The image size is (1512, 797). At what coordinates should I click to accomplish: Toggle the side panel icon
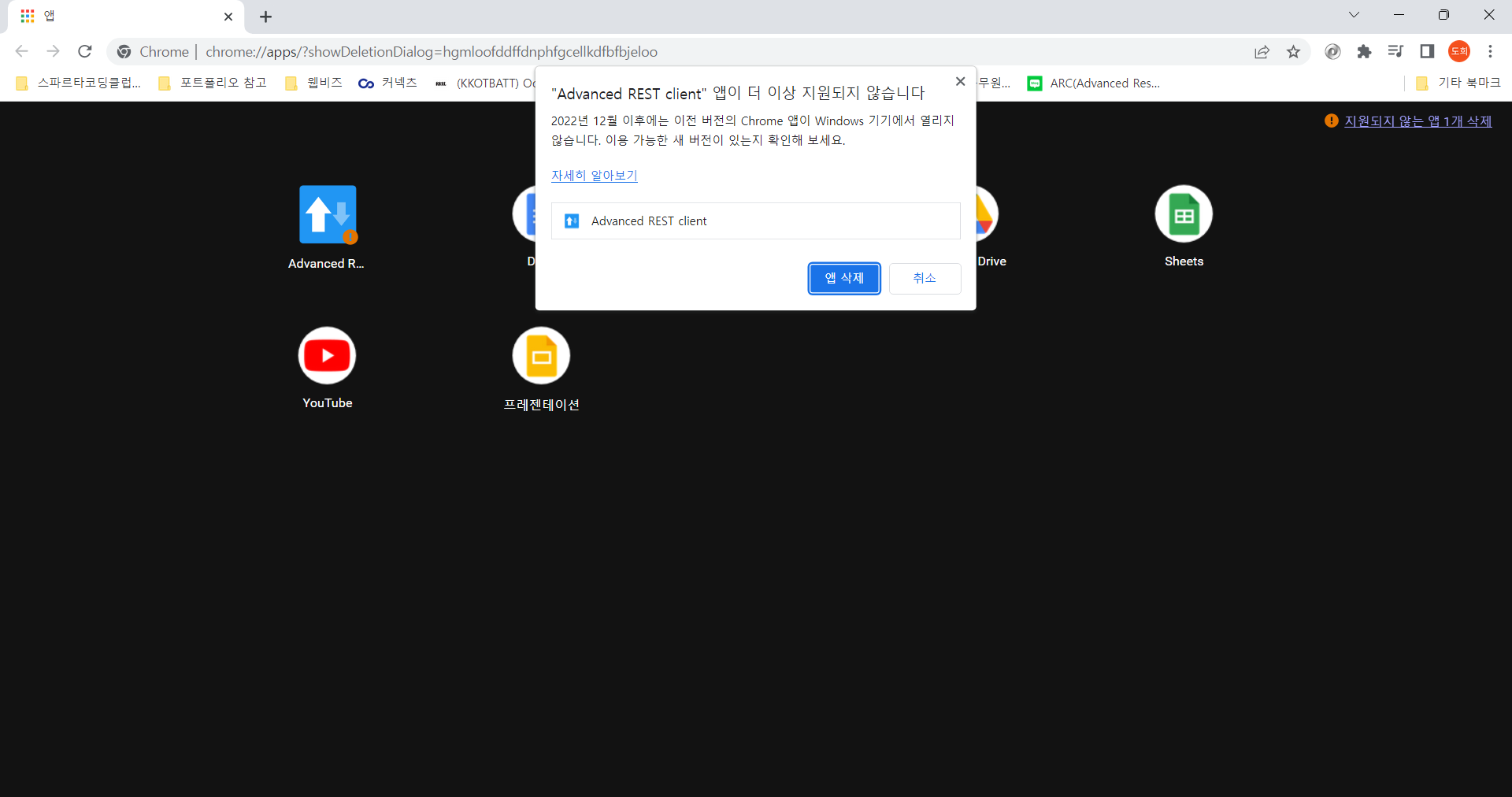pos(1427,51)
